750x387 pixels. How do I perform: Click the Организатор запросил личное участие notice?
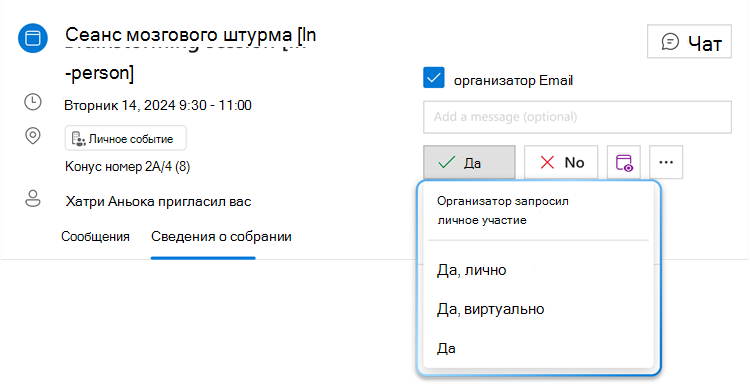click(503, 210)
